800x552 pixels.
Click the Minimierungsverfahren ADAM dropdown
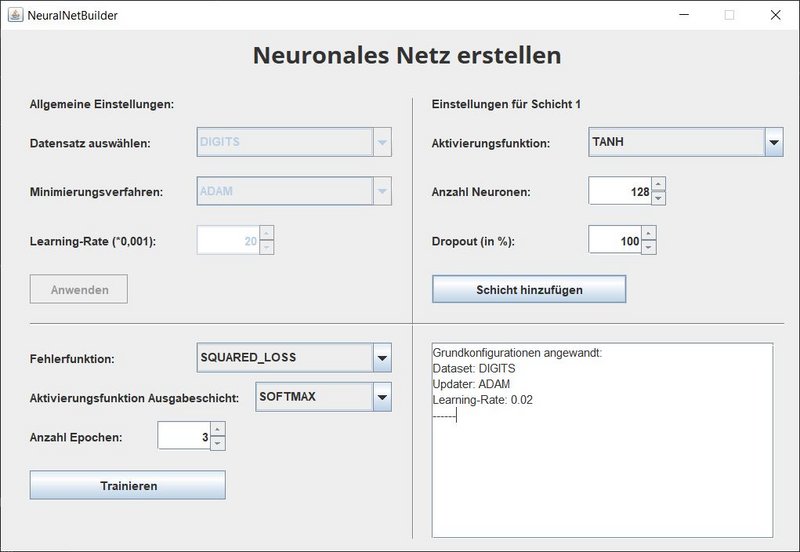[x=295, y=191]
